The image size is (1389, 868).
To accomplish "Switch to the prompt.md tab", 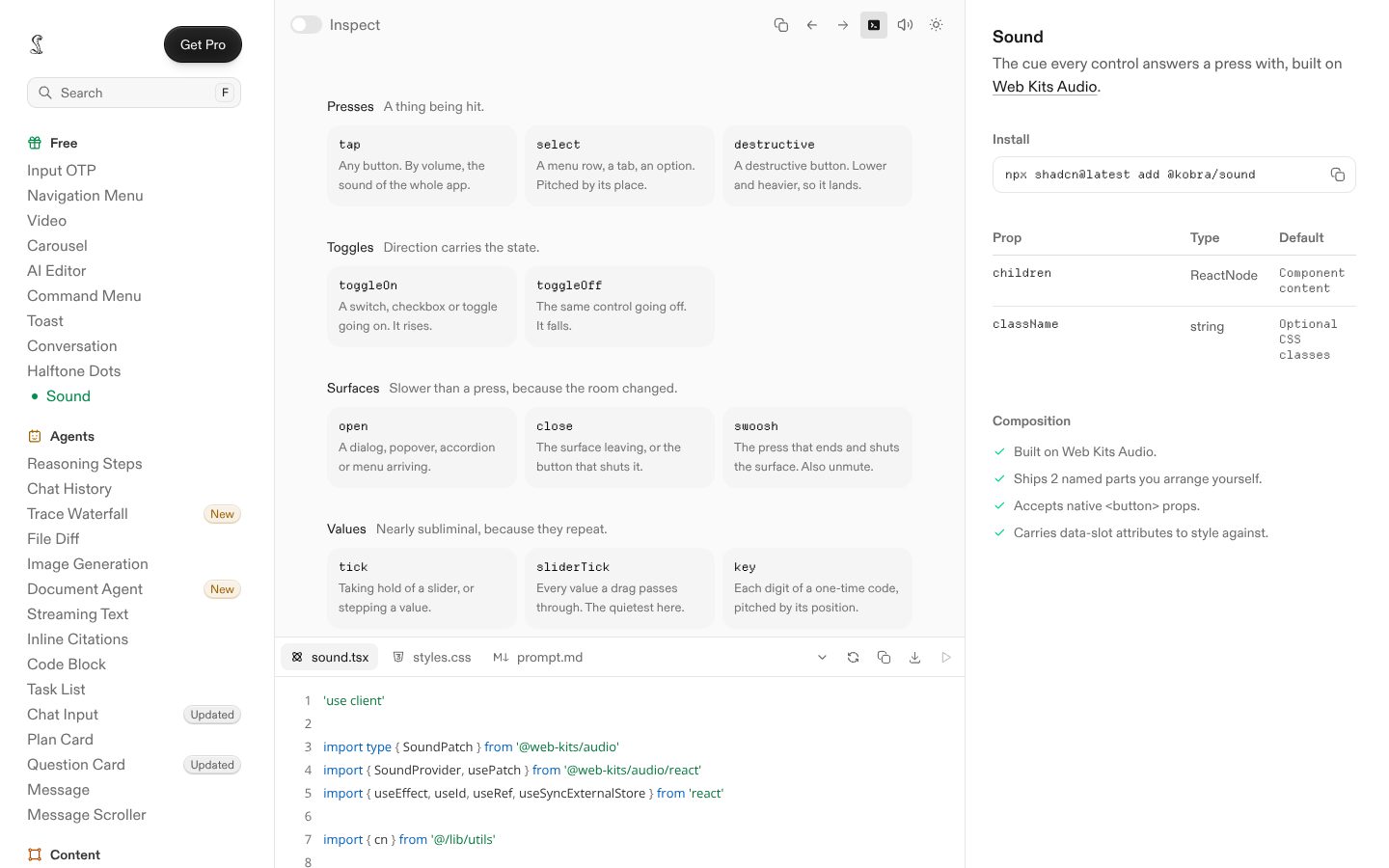I will pos(538,657).
